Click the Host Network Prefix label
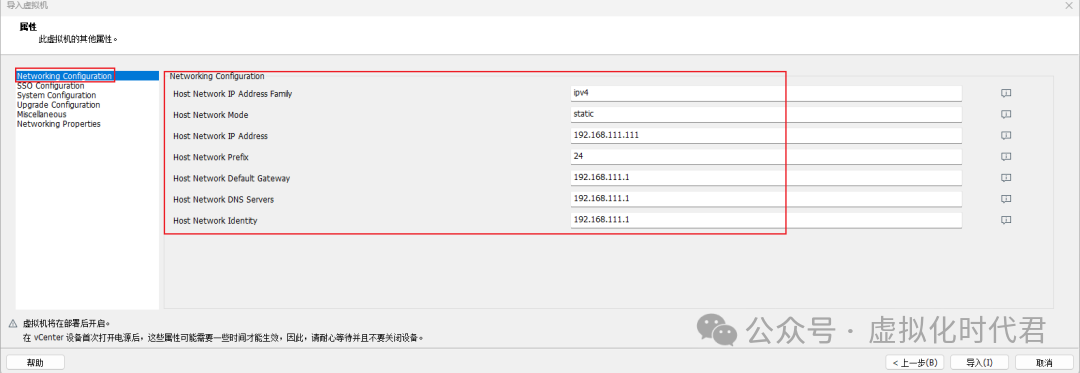 pos(211,157)
